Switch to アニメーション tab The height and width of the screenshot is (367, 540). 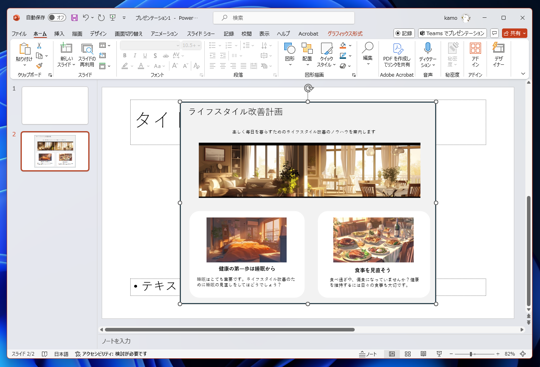tap(164, 33)
